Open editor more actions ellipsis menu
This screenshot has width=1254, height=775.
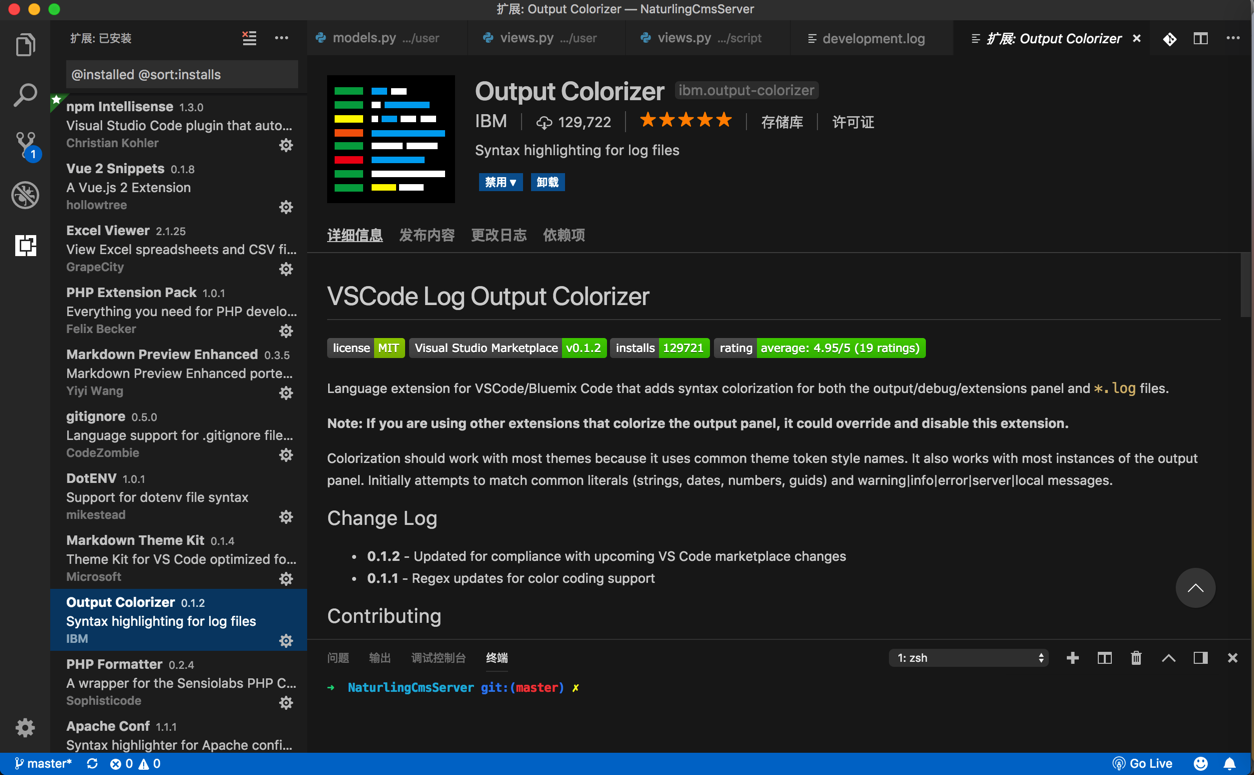(x=1233, y=38)
